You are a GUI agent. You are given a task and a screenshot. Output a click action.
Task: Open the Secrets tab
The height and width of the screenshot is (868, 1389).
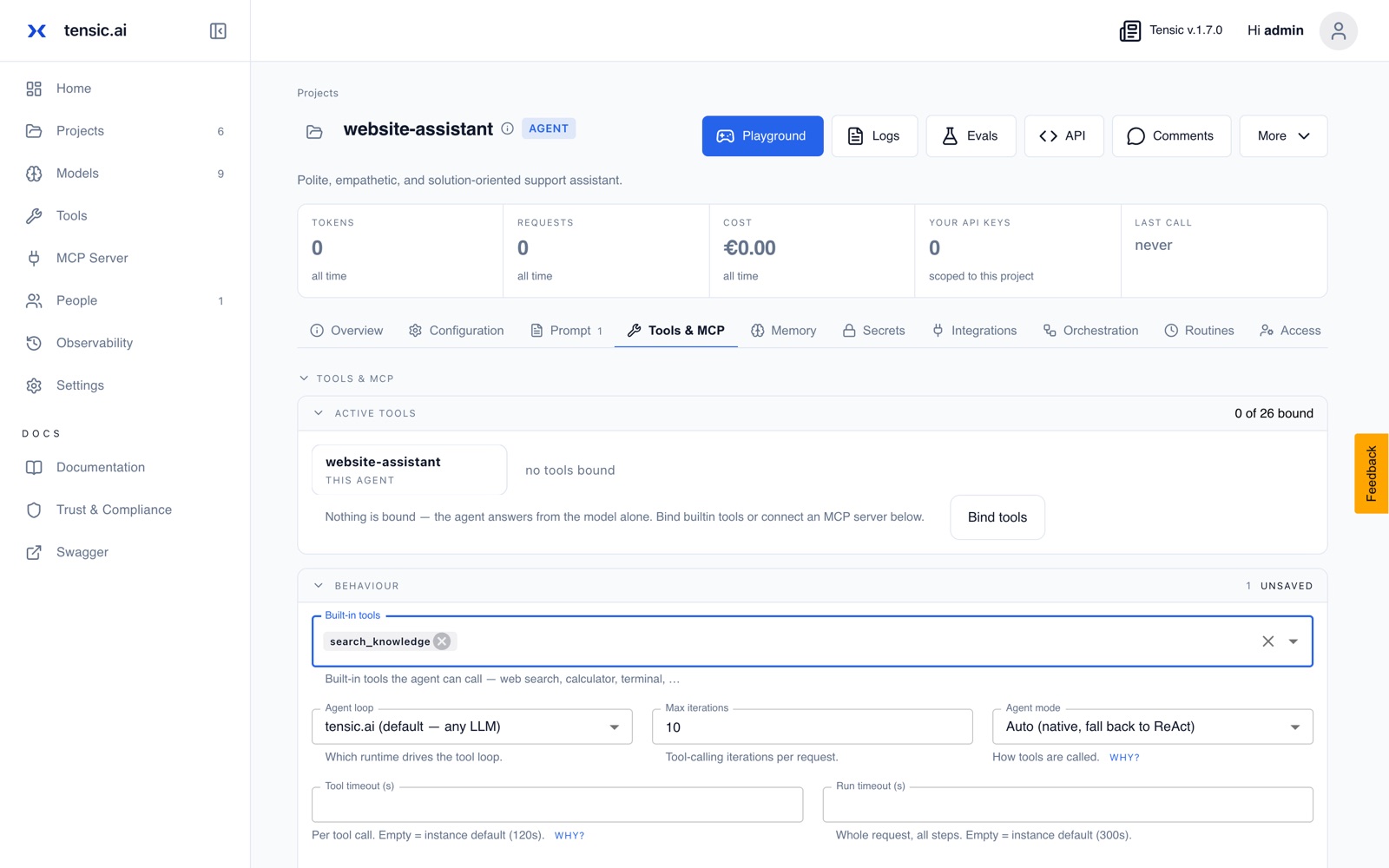coord(873,331)
